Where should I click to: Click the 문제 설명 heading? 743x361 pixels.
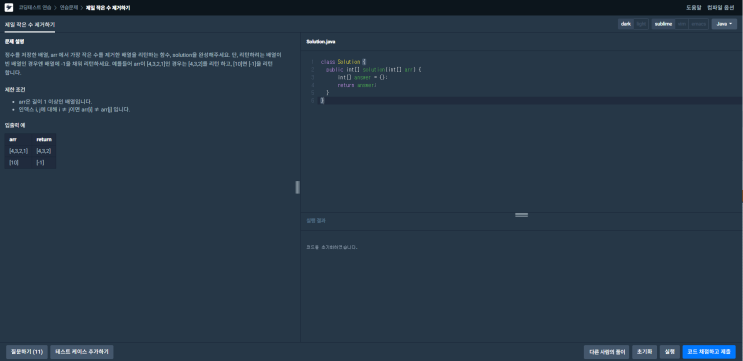tap(14, 42)
